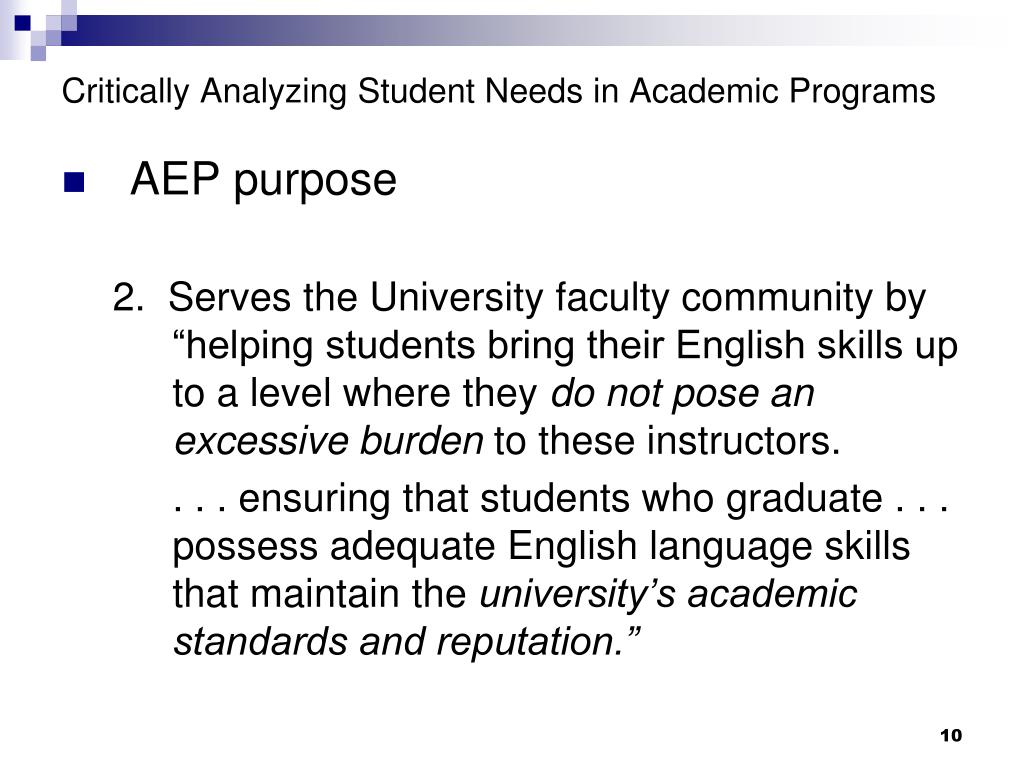Image resolution: width=1024 pixels, height=768 pixels.
Task: Click the slide number 10
Action: coord(951,735)
